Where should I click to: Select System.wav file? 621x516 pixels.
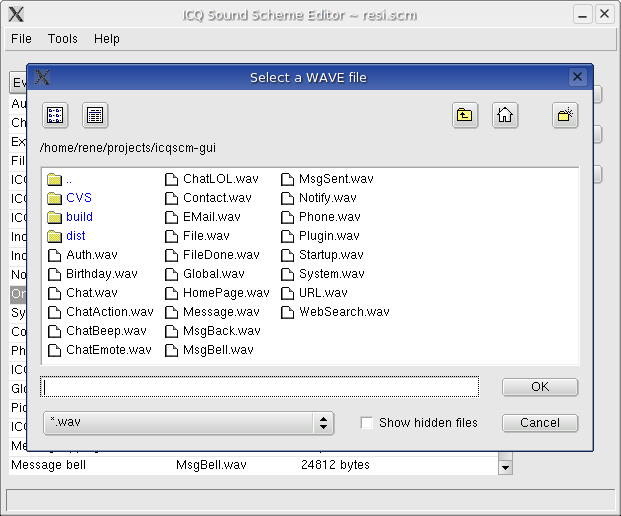[323, 274]
